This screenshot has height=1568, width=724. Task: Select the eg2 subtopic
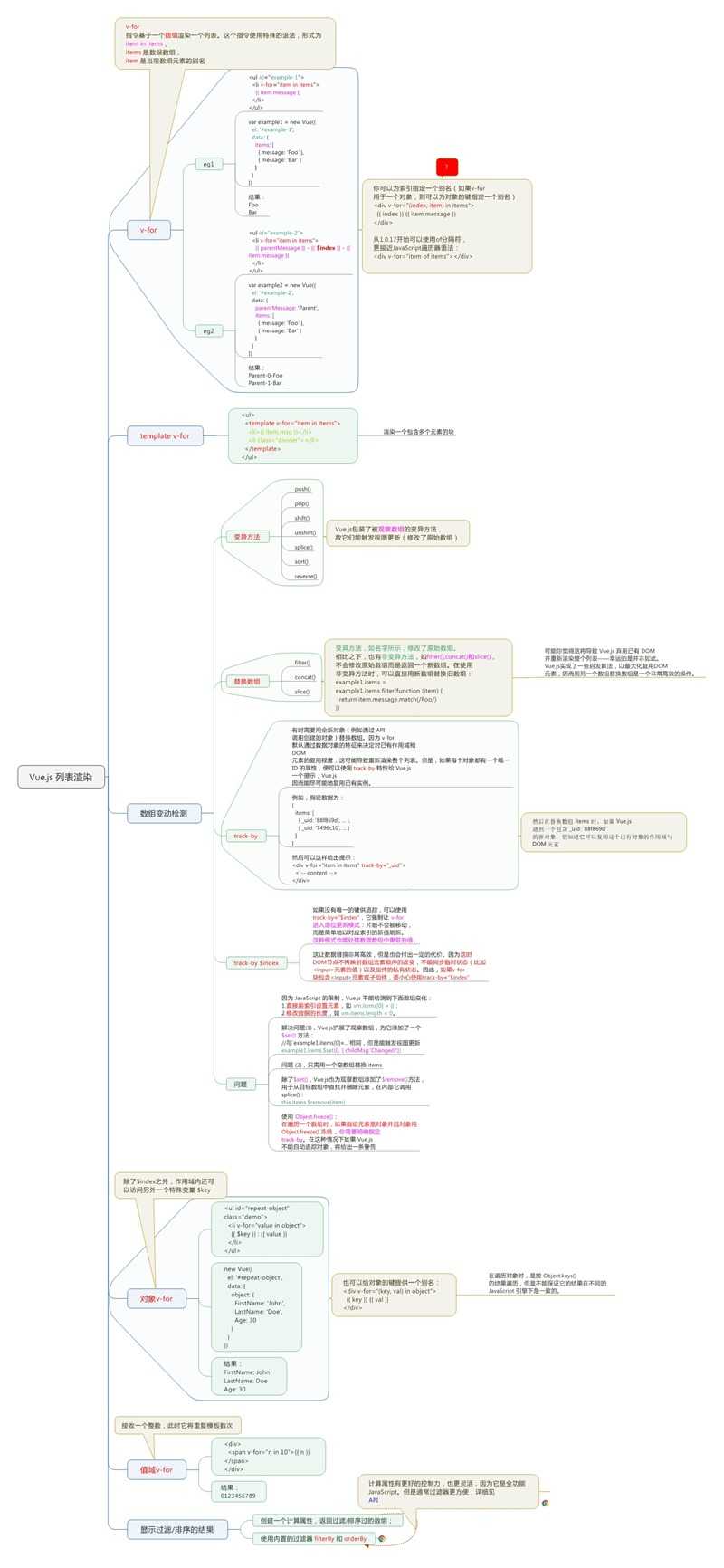tap(208, 330)
